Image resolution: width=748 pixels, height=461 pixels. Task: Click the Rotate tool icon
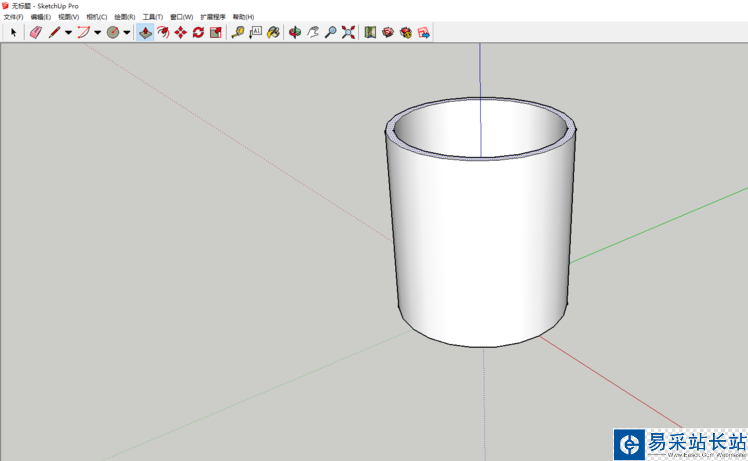(198, 32)
